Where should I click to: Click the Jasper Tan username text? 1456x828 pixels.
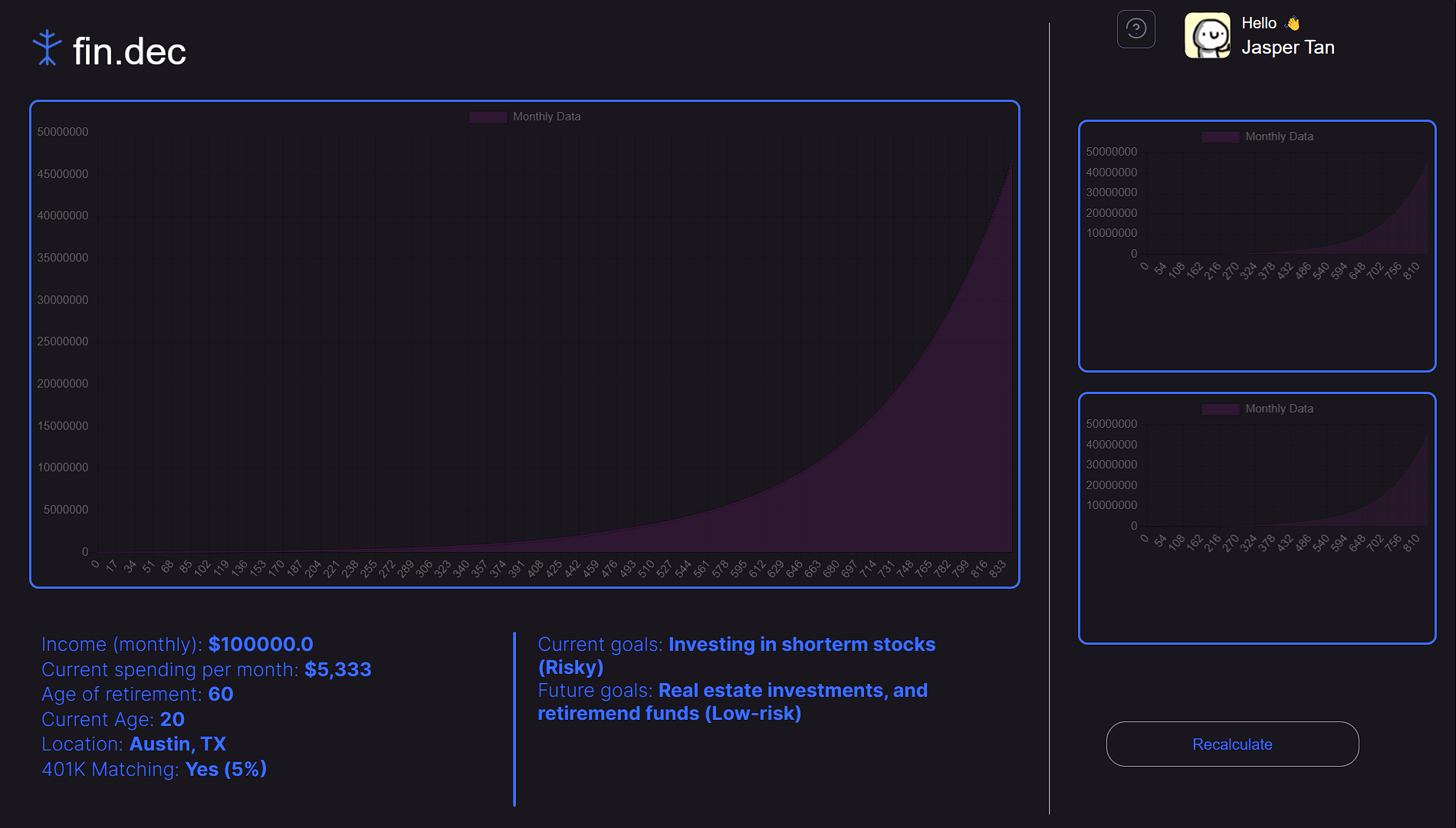1287,48
